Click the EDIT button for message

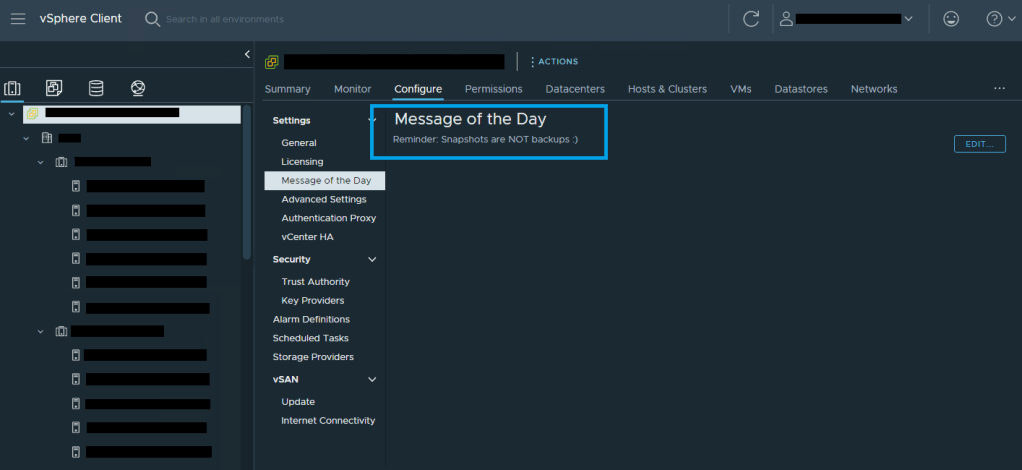pyautogui.click(x=979, y=144)
